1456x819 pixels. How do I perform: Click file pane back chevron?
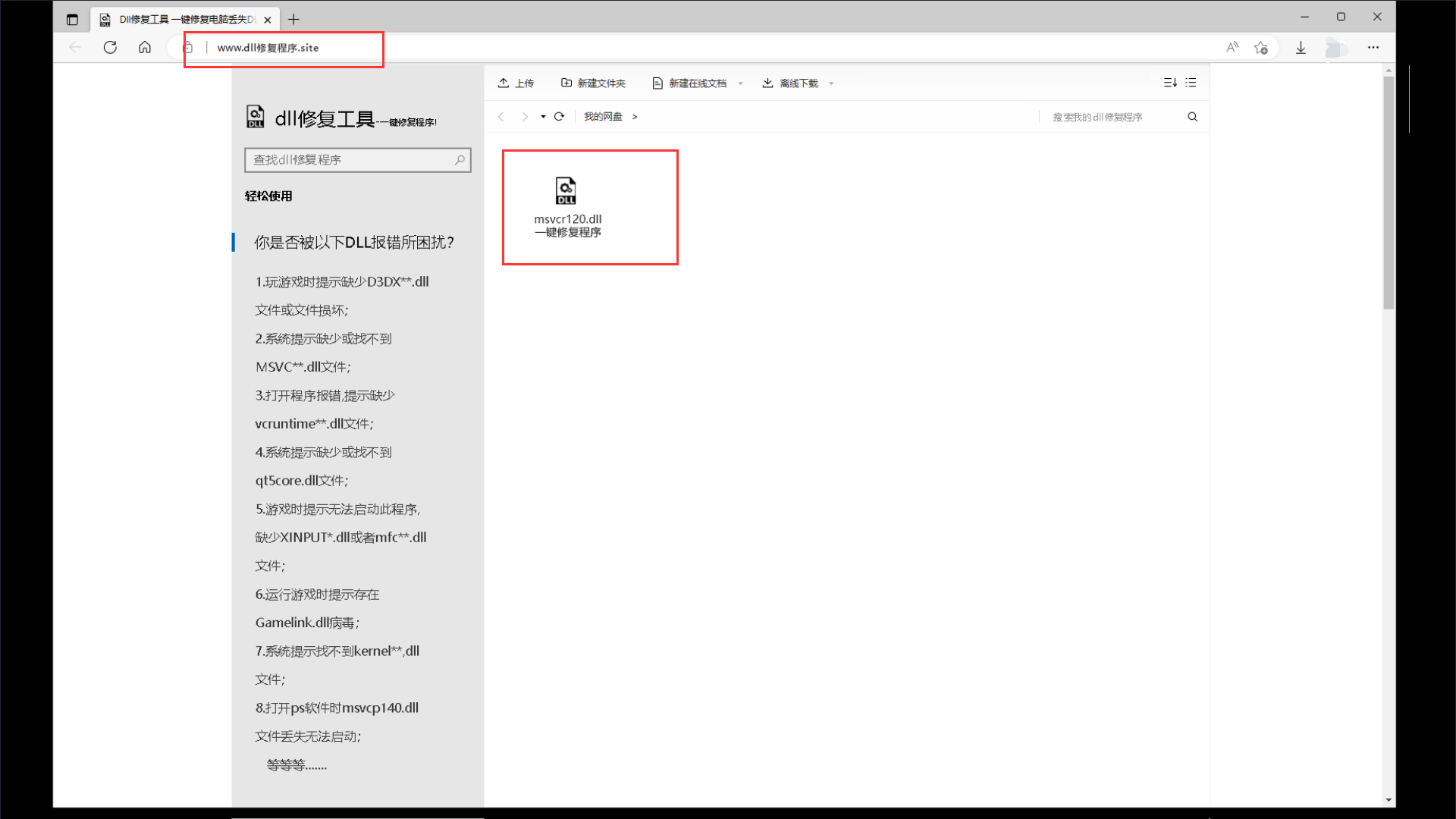tap(501, 117)
